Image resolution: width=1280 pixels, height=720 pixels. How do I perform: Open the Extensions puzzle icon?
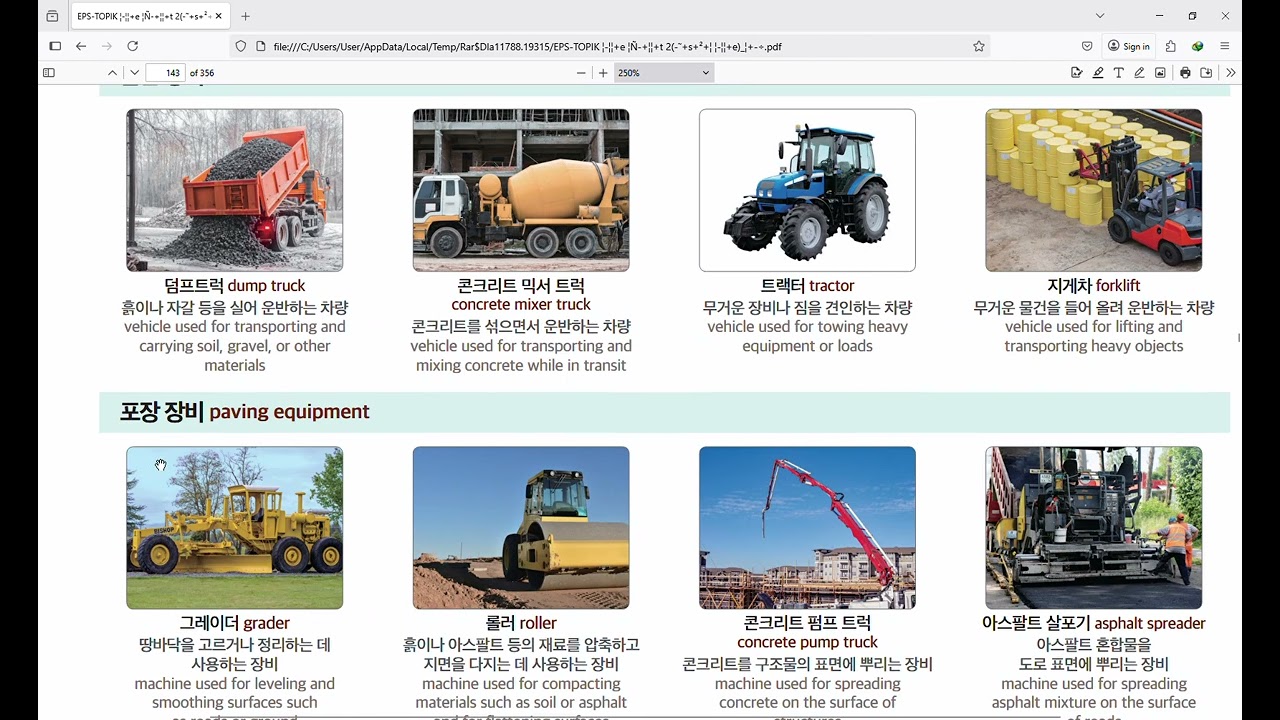pos(1171,46)
